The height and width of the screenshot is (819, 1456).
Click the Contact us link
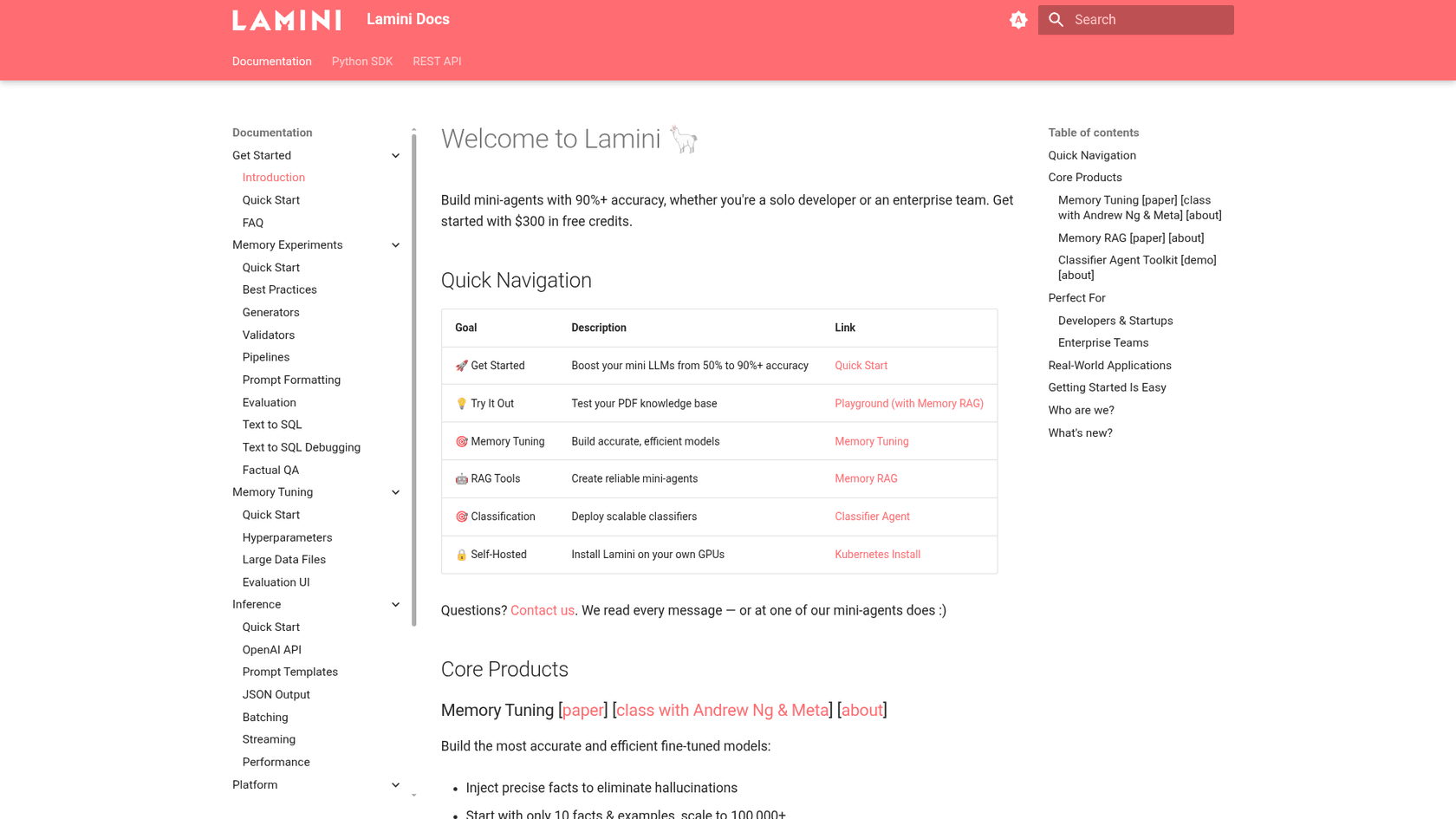coord(543,611)
